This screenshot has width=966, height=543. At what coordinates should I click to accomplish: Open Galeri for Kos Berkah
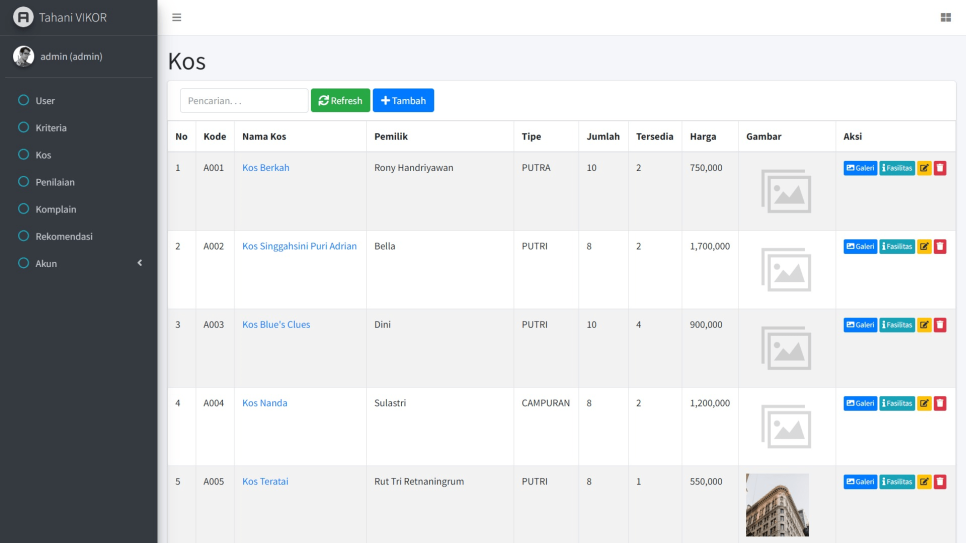(x=860, y=168)
